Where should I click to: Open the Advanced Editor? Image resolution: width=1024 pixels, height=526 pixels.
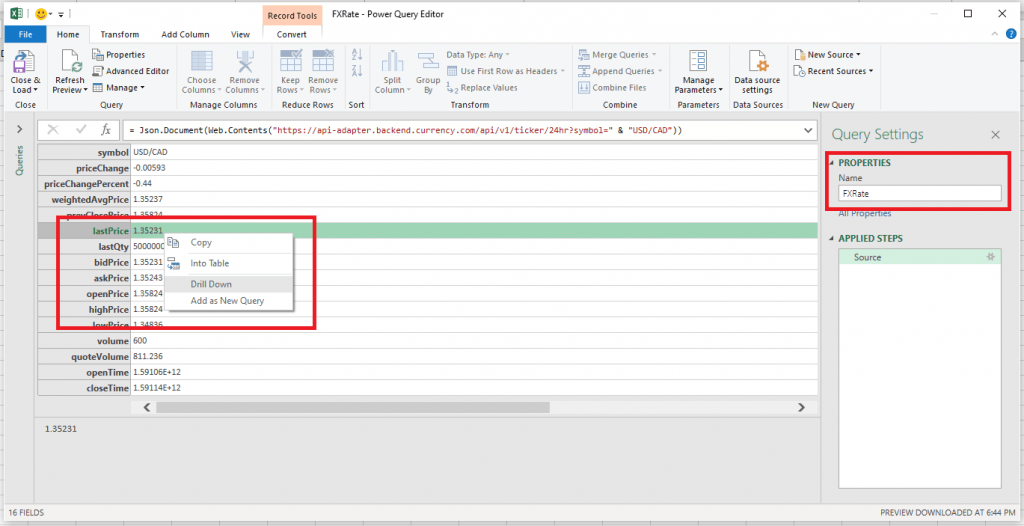(131, 71)
